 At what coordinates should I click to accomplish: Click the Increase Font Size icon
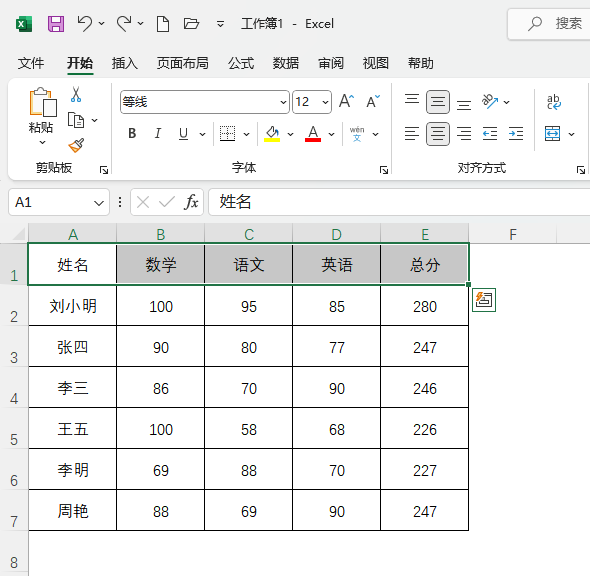coord(346,102)
